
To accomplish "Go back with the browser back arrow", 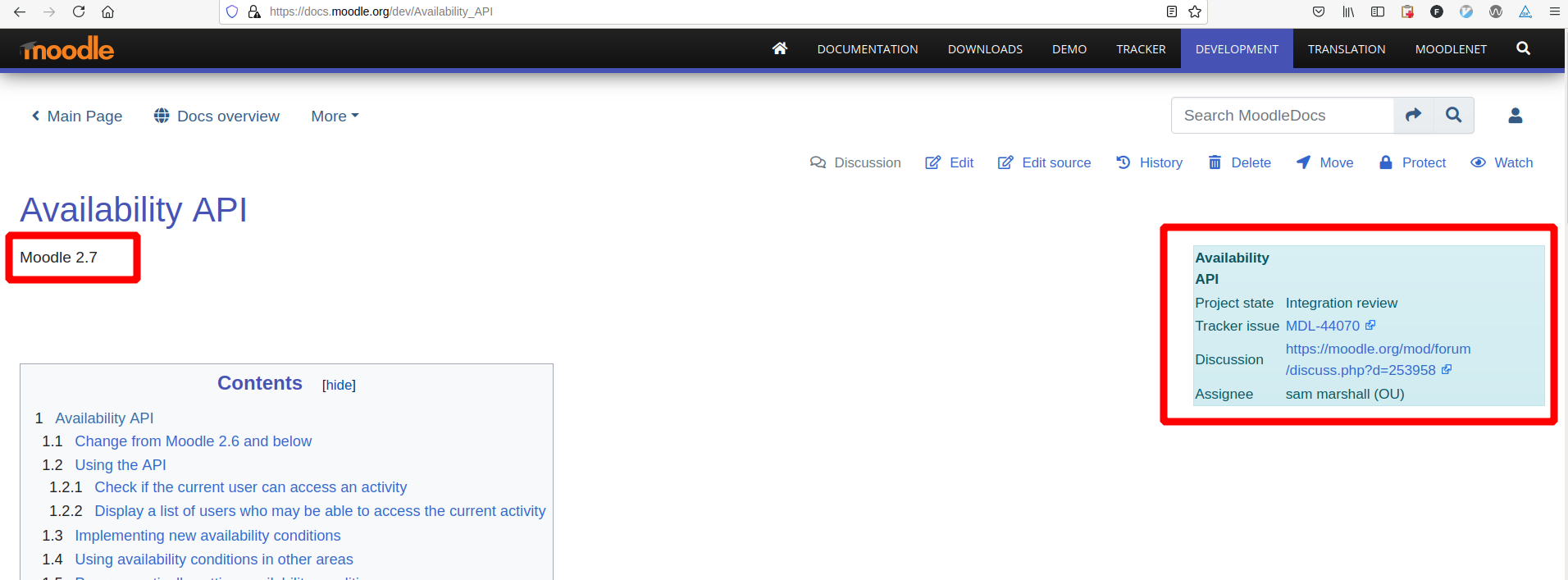I will click(20, 11).
